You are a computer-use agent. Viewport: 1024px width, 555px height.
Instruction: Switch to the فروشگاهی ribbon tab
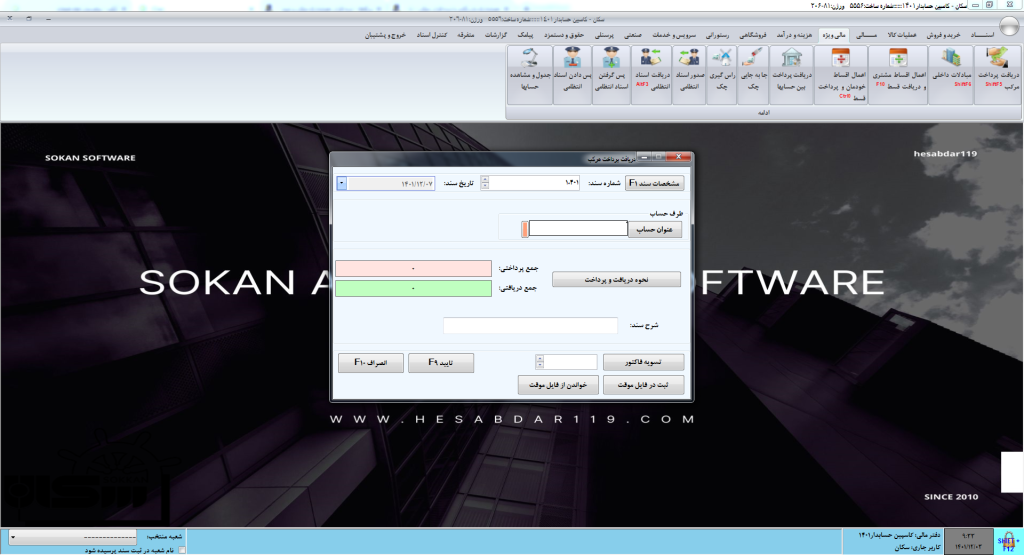pyautogui.click(x=753, y=35)
